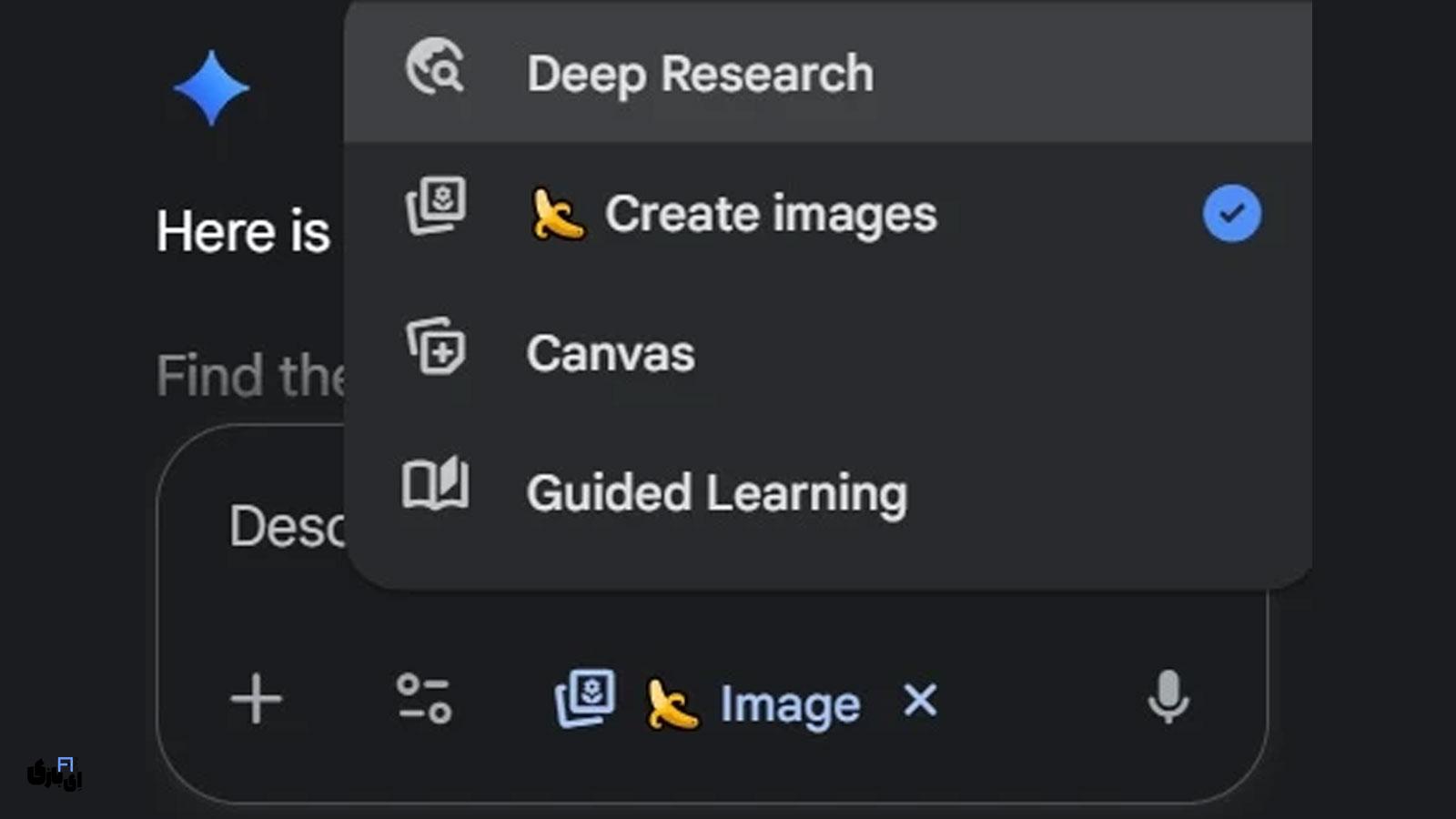Toggle the selected Image tool chip label
Screen dimensions: 1456x819
pyautogui.click(x=789, y=704)
